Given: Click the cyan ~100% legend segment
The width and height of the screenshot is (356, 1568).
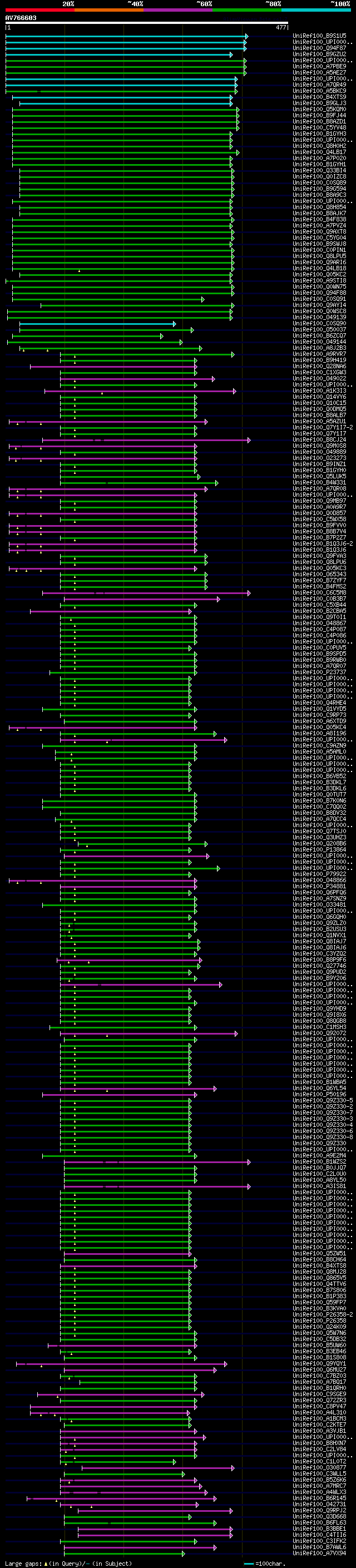Looking at the screenshot, I should pyautogui.click(x=316, y=10).
